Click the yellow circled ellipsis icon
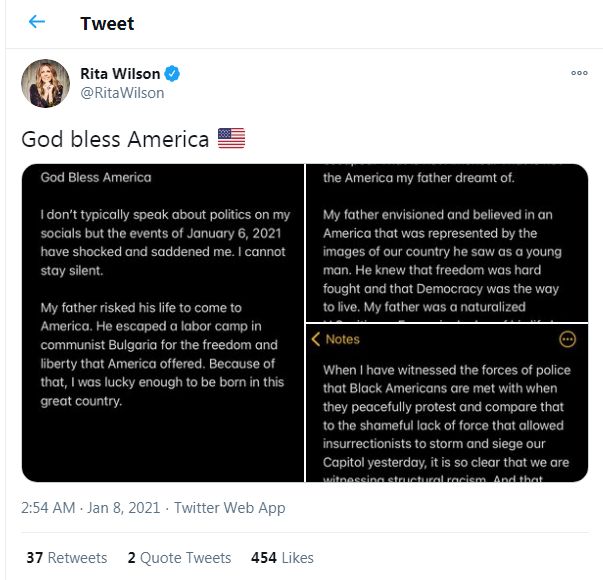Image resolution: width=603 pixels, height=580 pixels. click(567, 339)
